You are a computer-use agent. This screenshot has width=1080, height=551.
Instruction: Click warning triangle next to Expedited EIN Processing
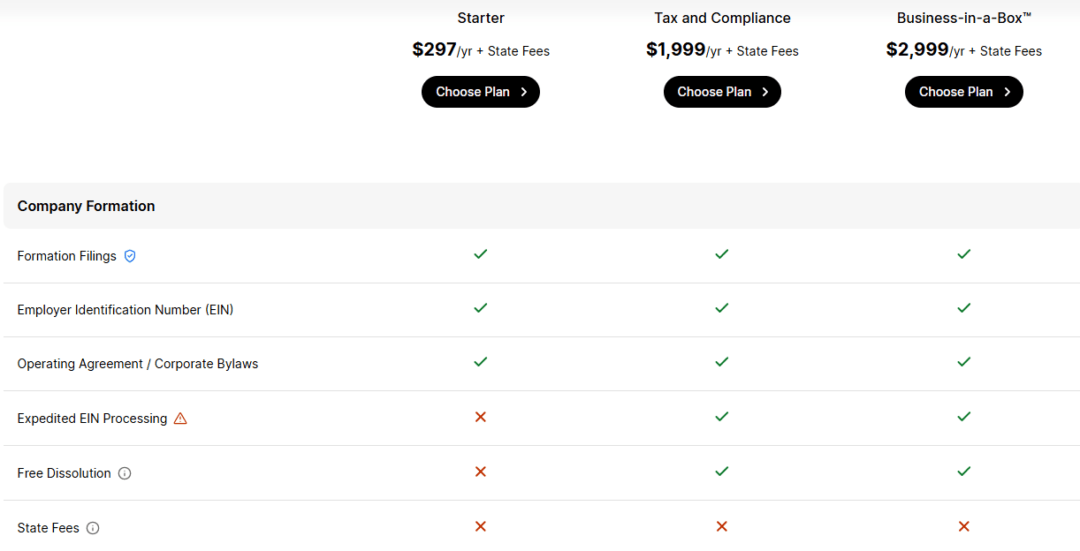180,419
